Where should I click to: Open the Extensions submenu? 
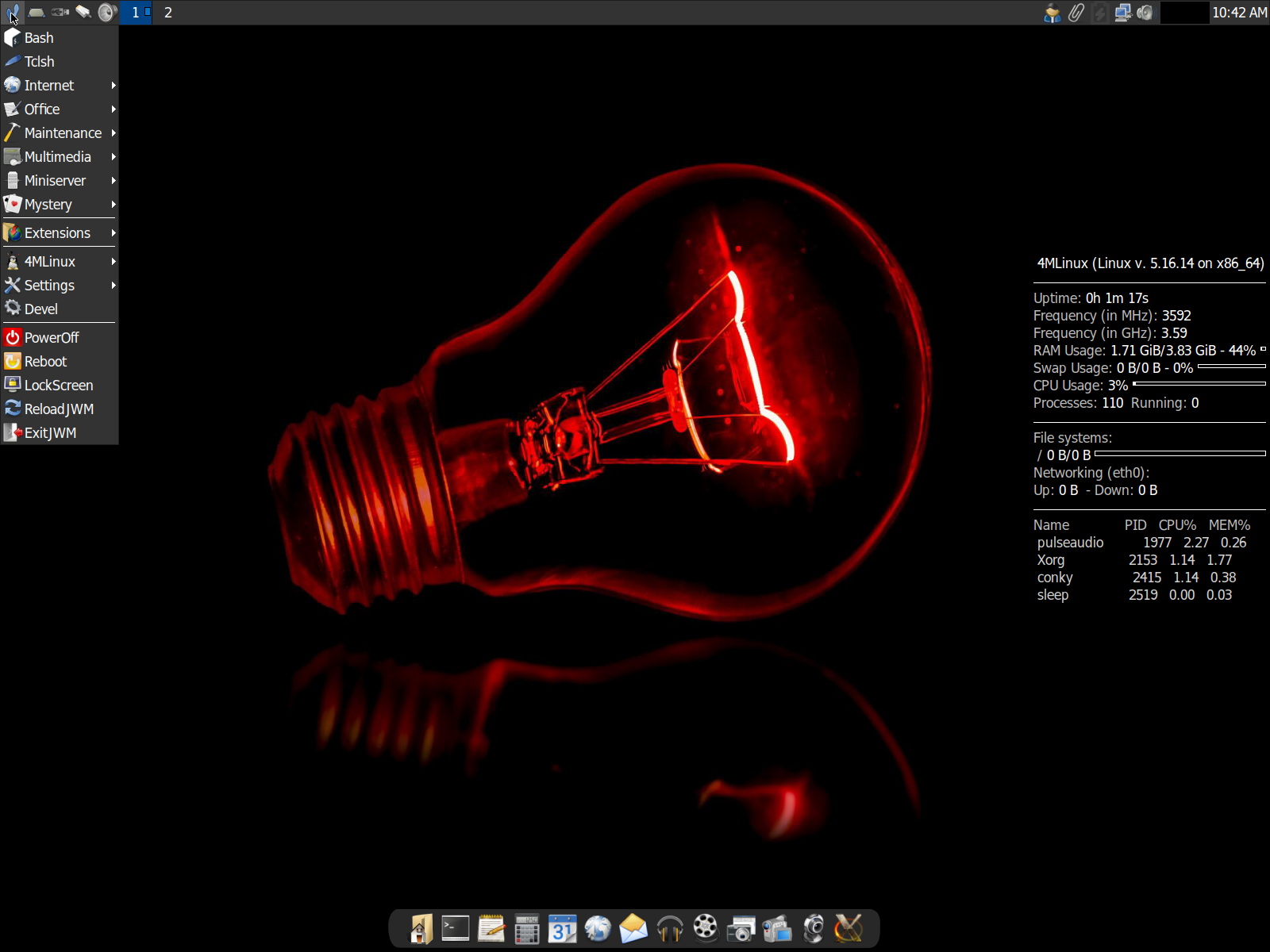coord(60,232)
